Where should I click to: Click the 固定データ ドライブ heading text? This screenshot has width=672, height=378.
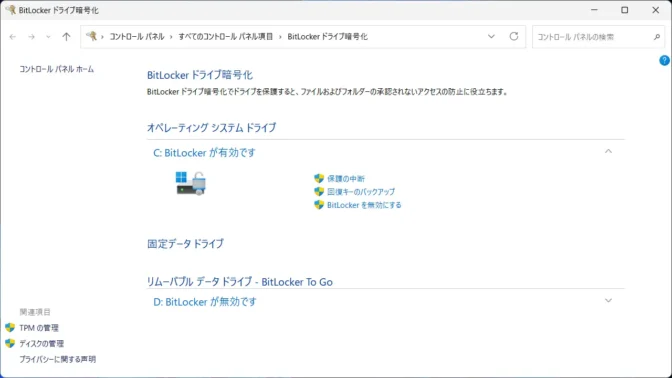pos(185,244)
